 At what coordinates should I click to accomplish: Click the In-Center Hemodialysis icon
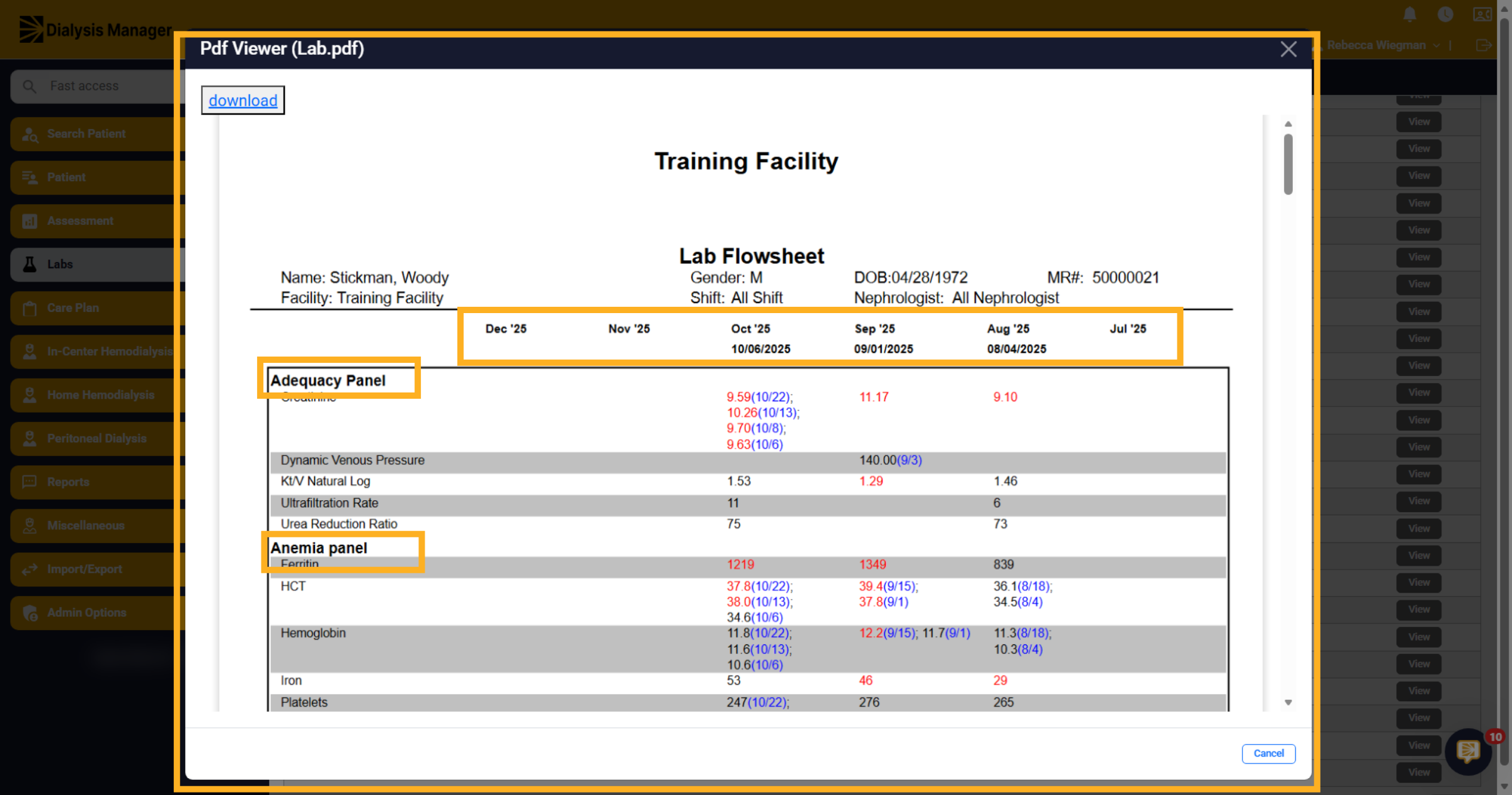click(30, 352)
